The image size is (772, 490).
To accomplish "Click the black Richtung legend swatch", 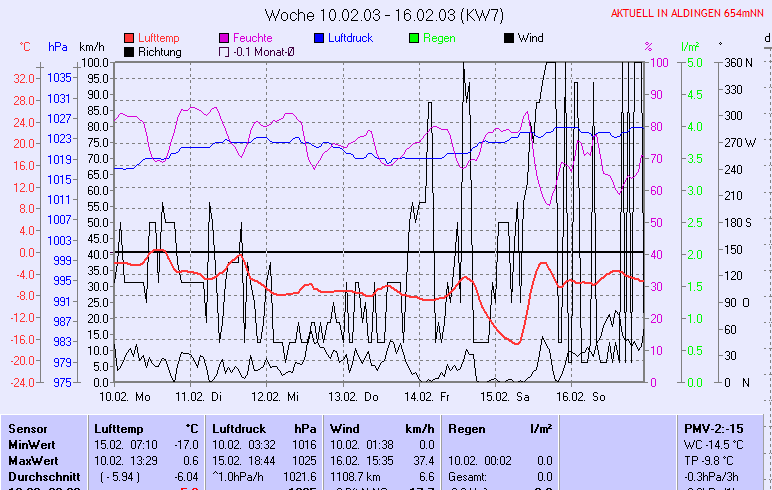I will pyautogui.click(x=129, y=52).
